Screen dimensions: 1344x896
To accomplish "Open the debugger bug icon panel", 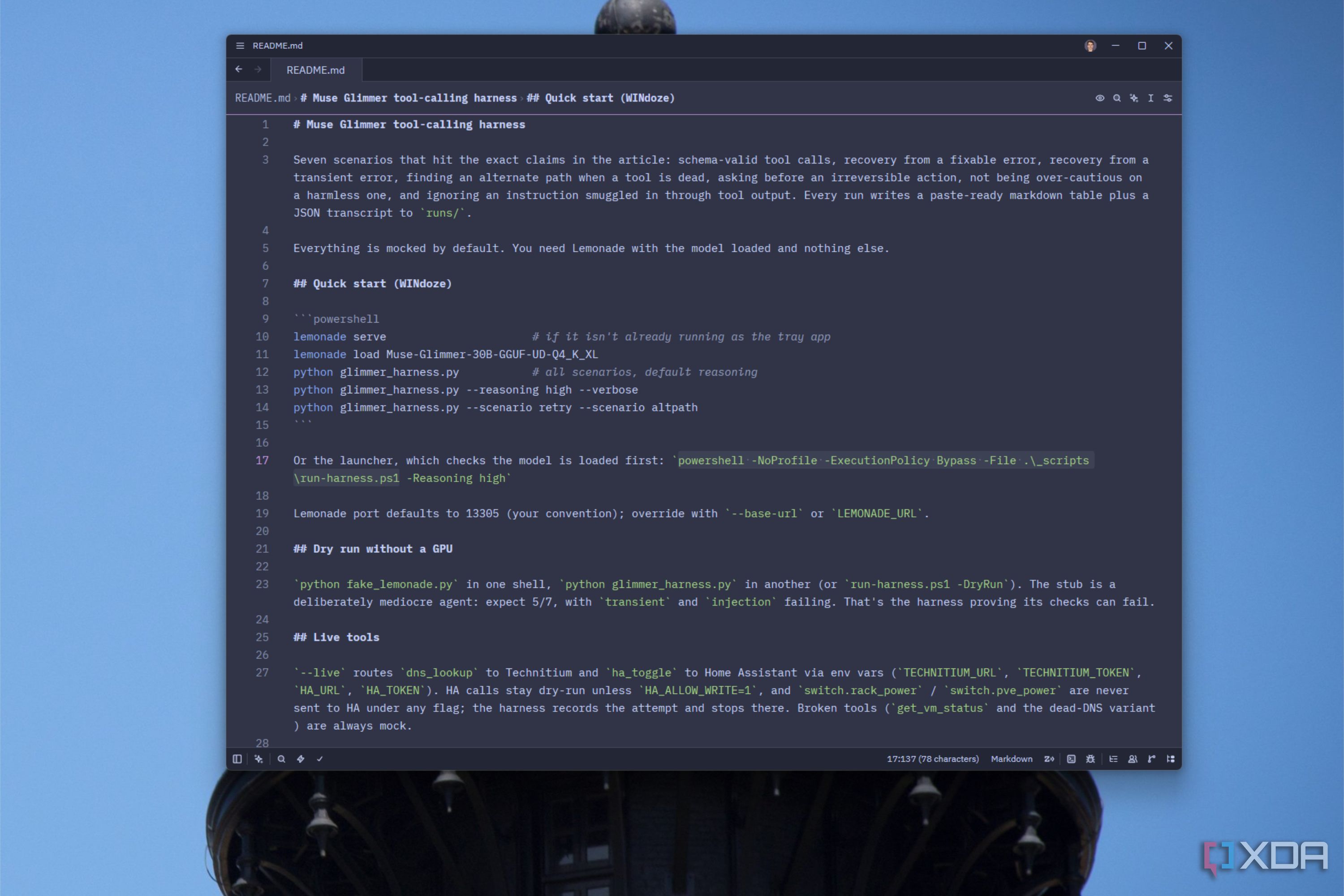I will 1090,759.
